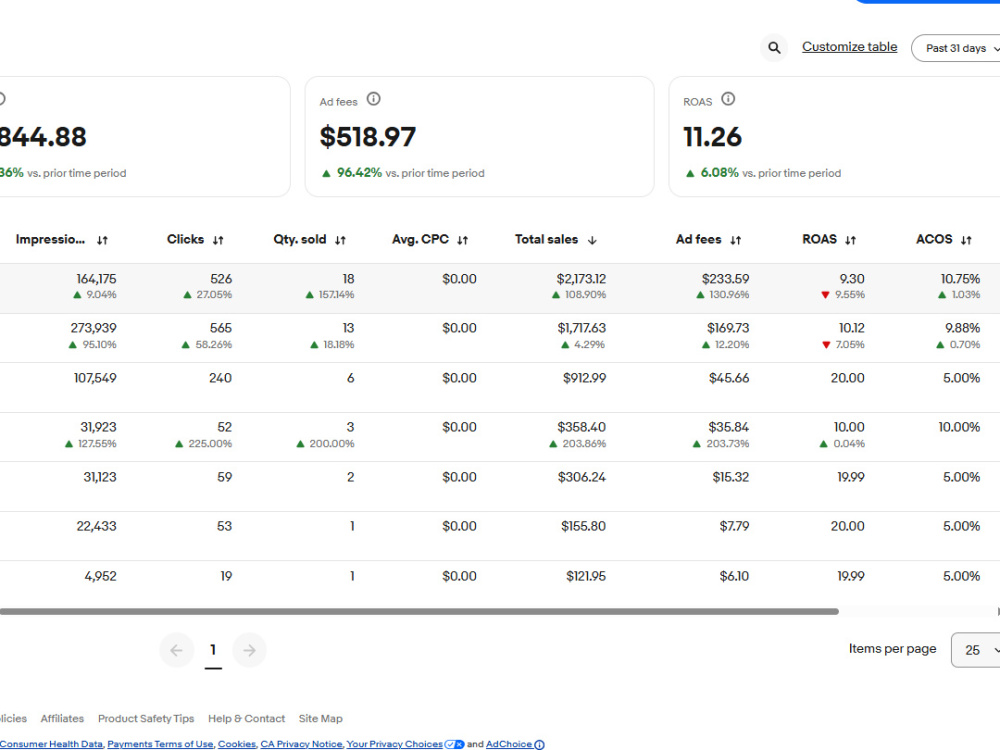
Task: Click the AdChoice link
Action: coord(509,744)
